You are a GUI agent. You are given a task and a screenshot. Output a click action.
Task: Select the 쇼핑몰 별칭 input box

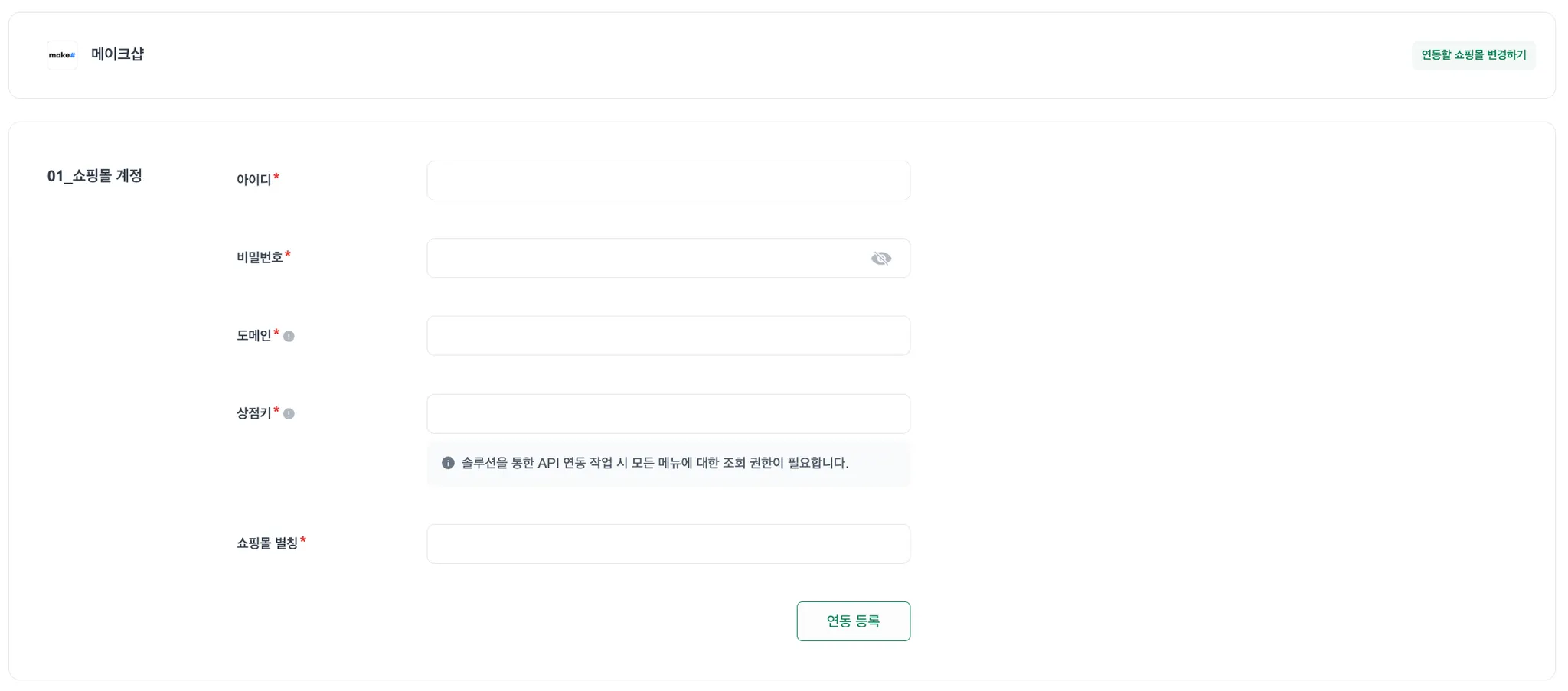[x=668, y=544]
